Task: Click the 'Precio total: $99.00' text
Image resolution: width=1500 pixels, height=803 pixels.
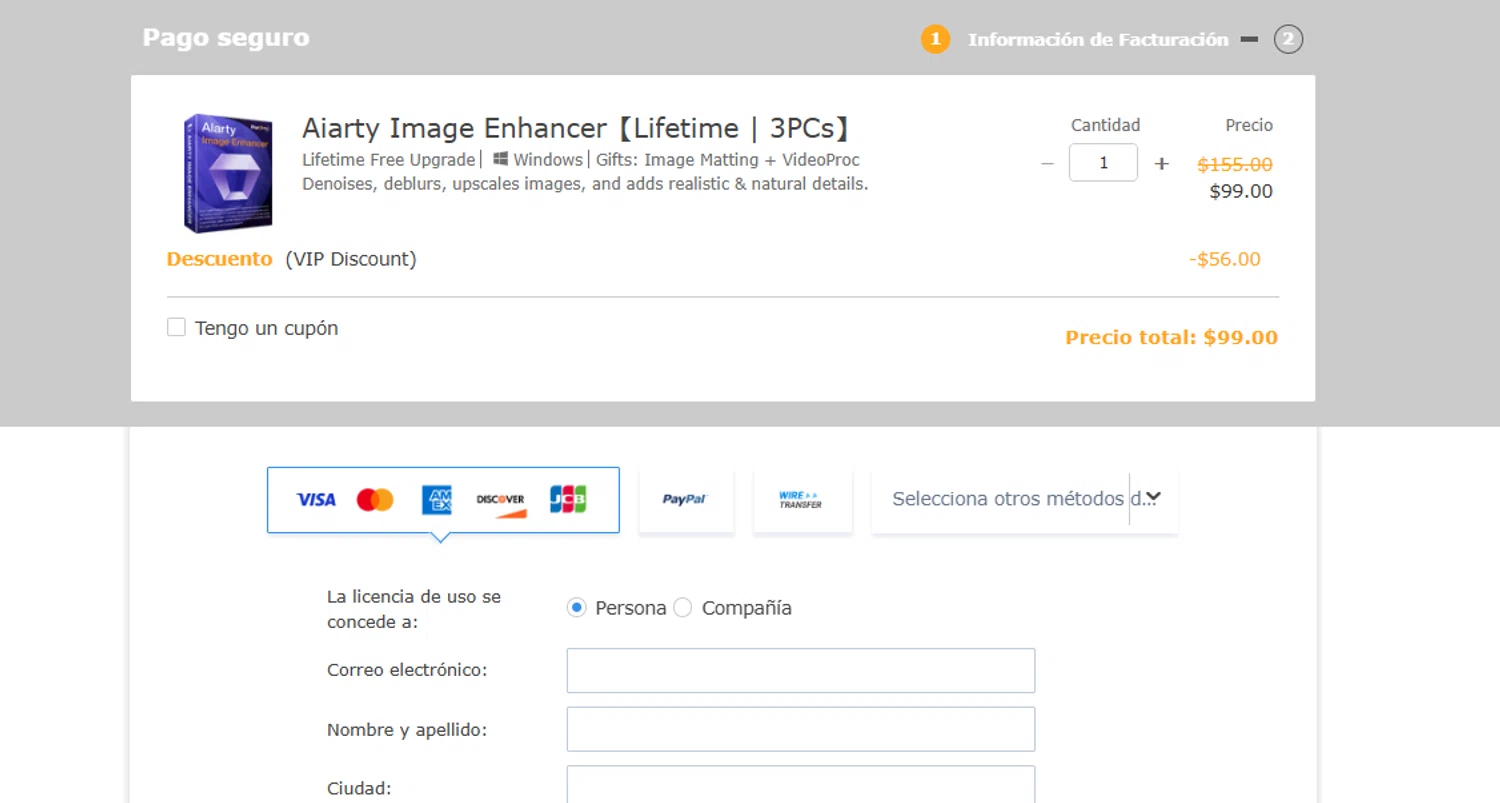Action: [x=1171, y=337]
